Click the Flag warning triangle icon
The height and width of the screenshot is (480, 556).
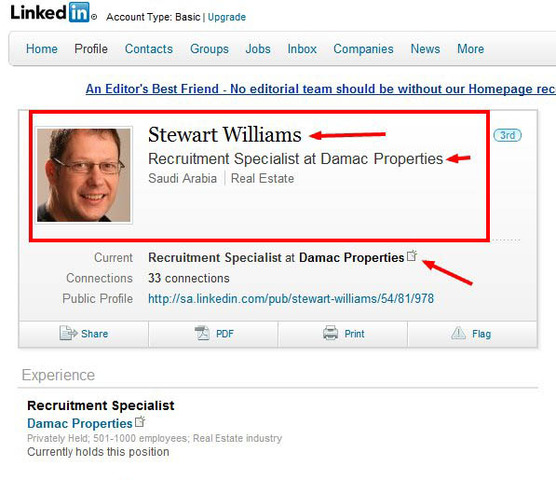pyautogui.click(x=458, y=333)
